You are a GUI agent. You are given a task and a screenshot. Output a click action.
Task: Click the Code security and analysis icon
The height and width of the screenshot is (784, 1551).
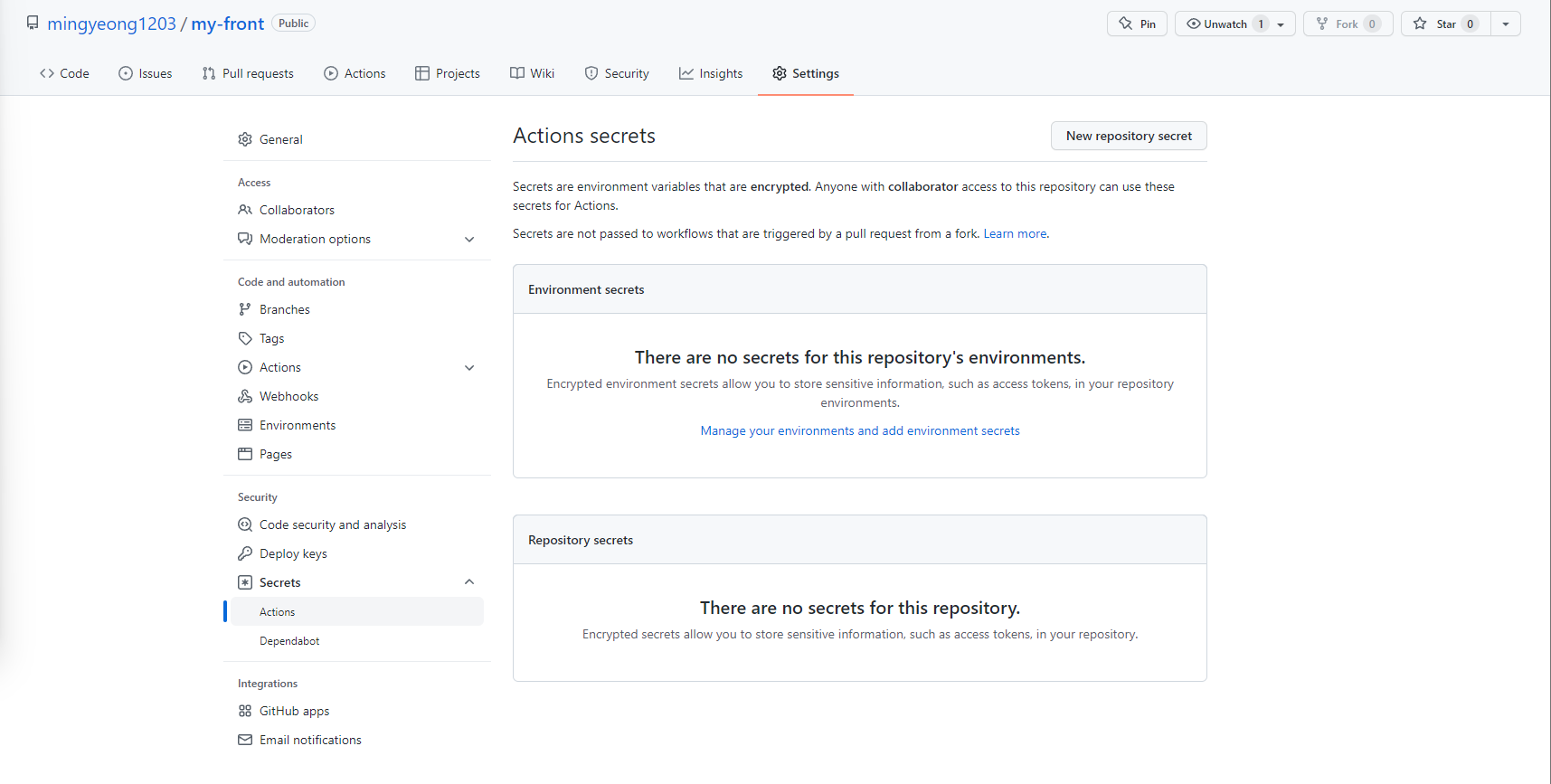pyautogui.click(x=245, y=524)
